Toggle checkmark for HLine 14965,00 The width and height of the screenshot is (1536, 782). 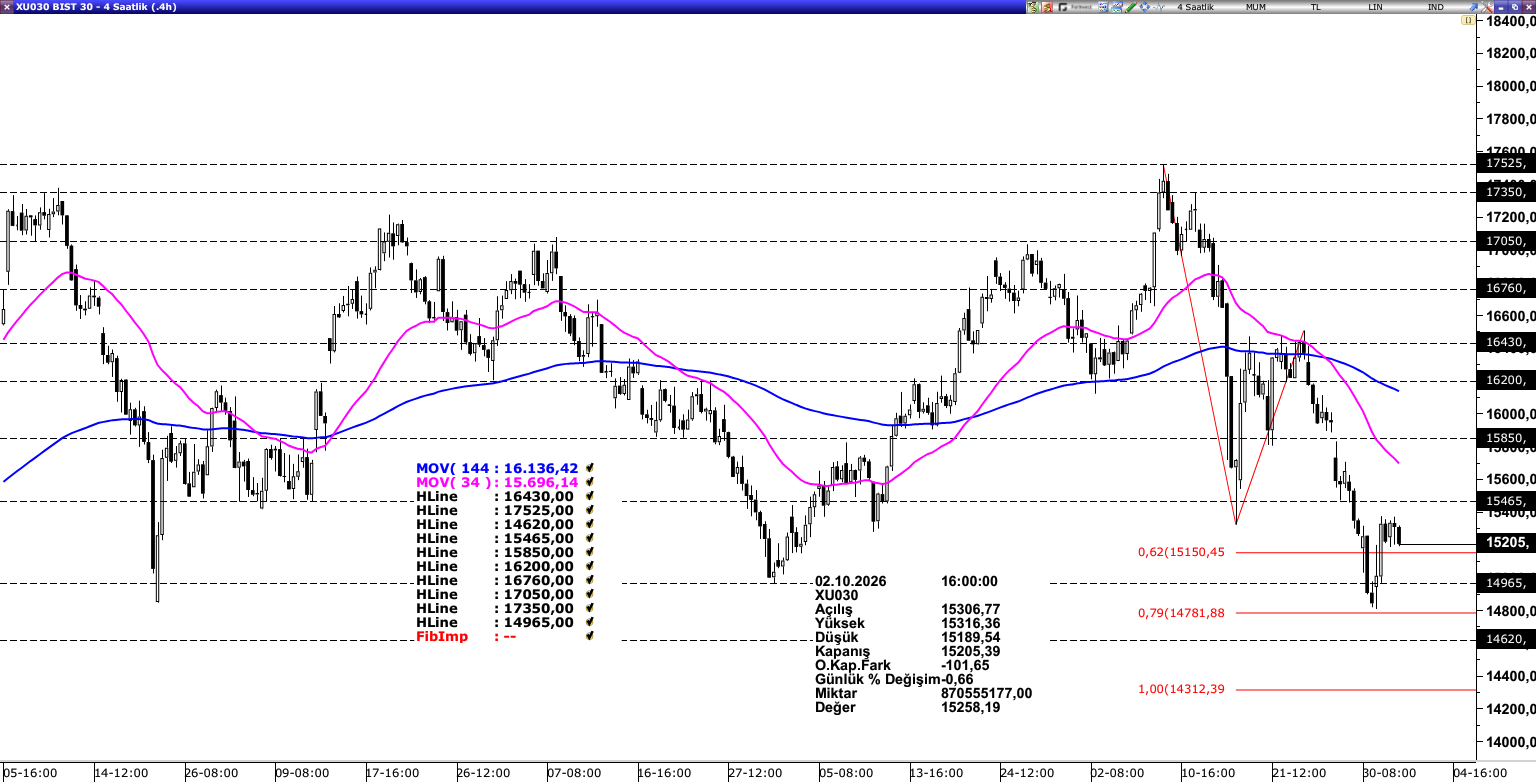click(590, 622)
